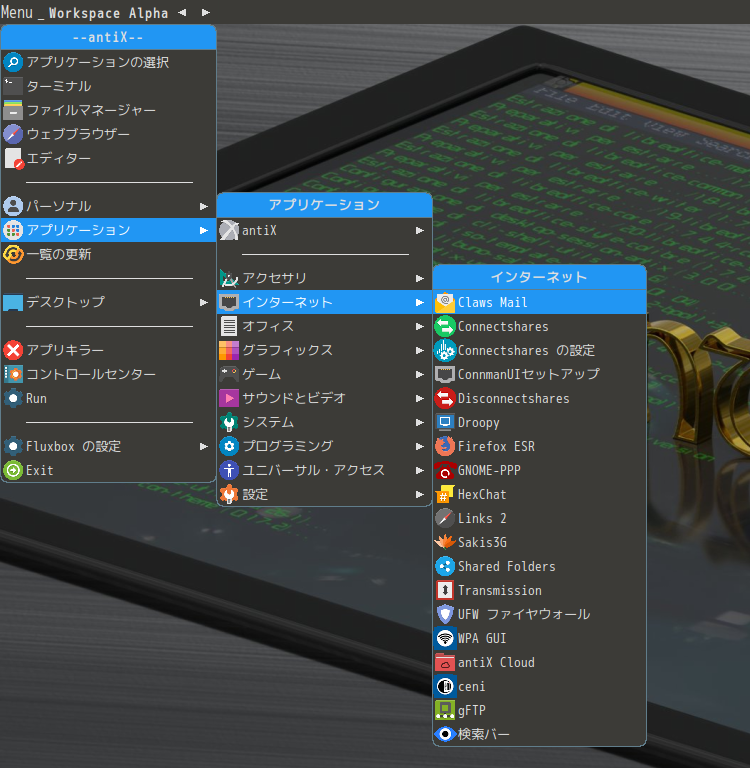Image resolution: width=750 pixels, height=768 pixels.
Task: Click the 一覧の更新 refresh icon
Action: (x=13, y=254)
